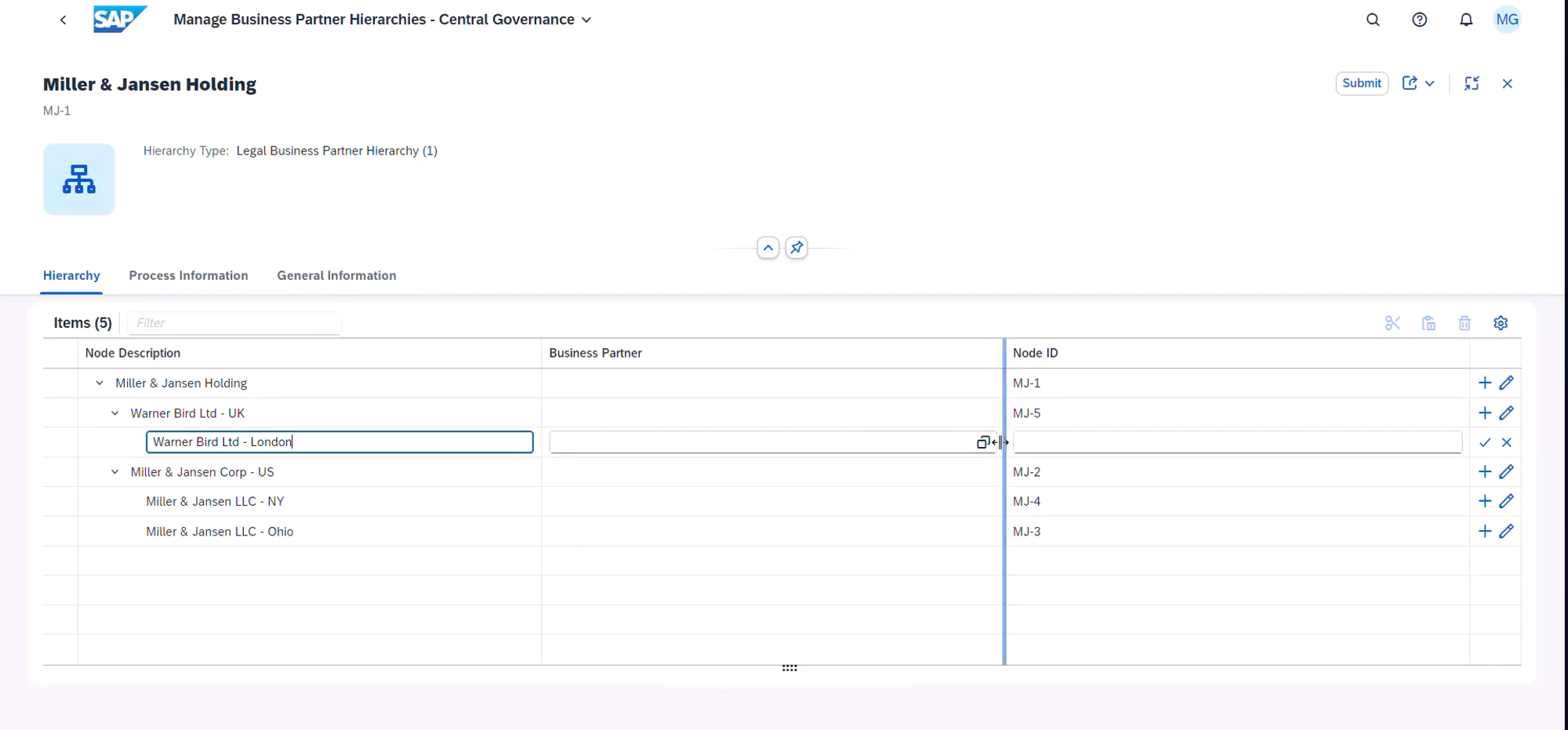The image size is (1568, 730).
Task: Click the Business Partner column header
Action: coord(772,353)
